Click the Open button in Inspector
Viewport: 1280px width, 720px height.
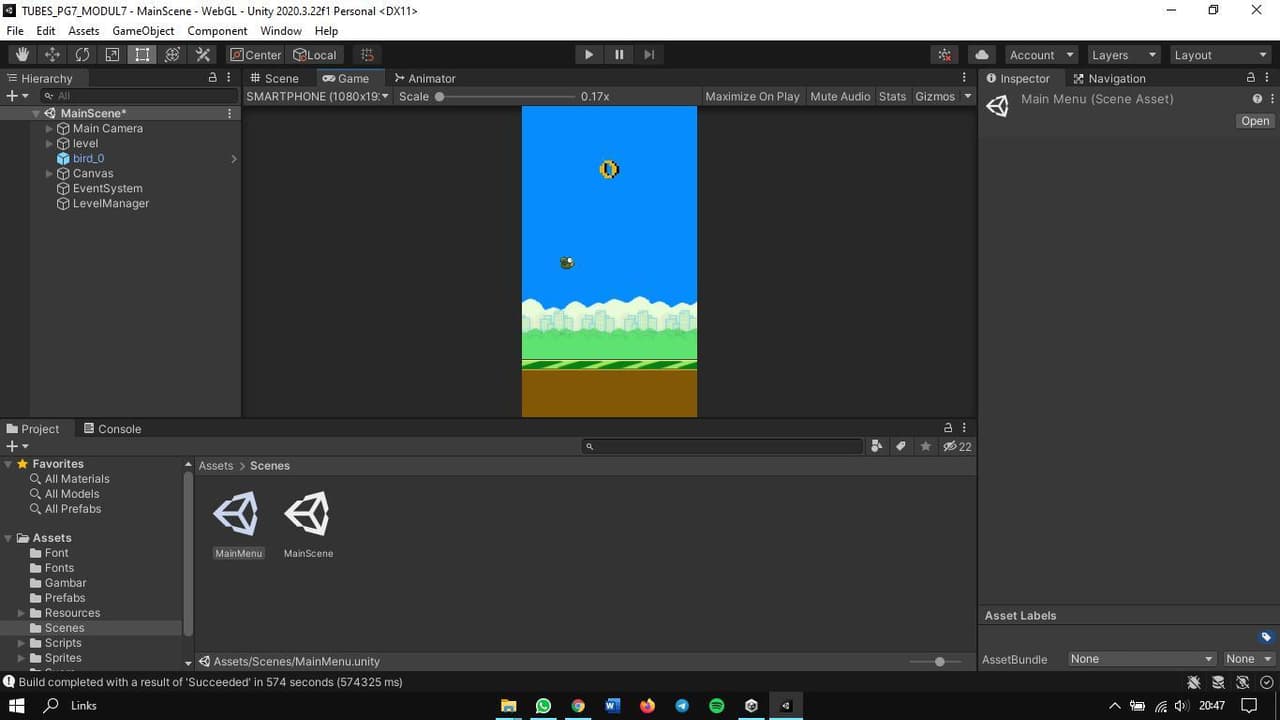(1255, 121)
